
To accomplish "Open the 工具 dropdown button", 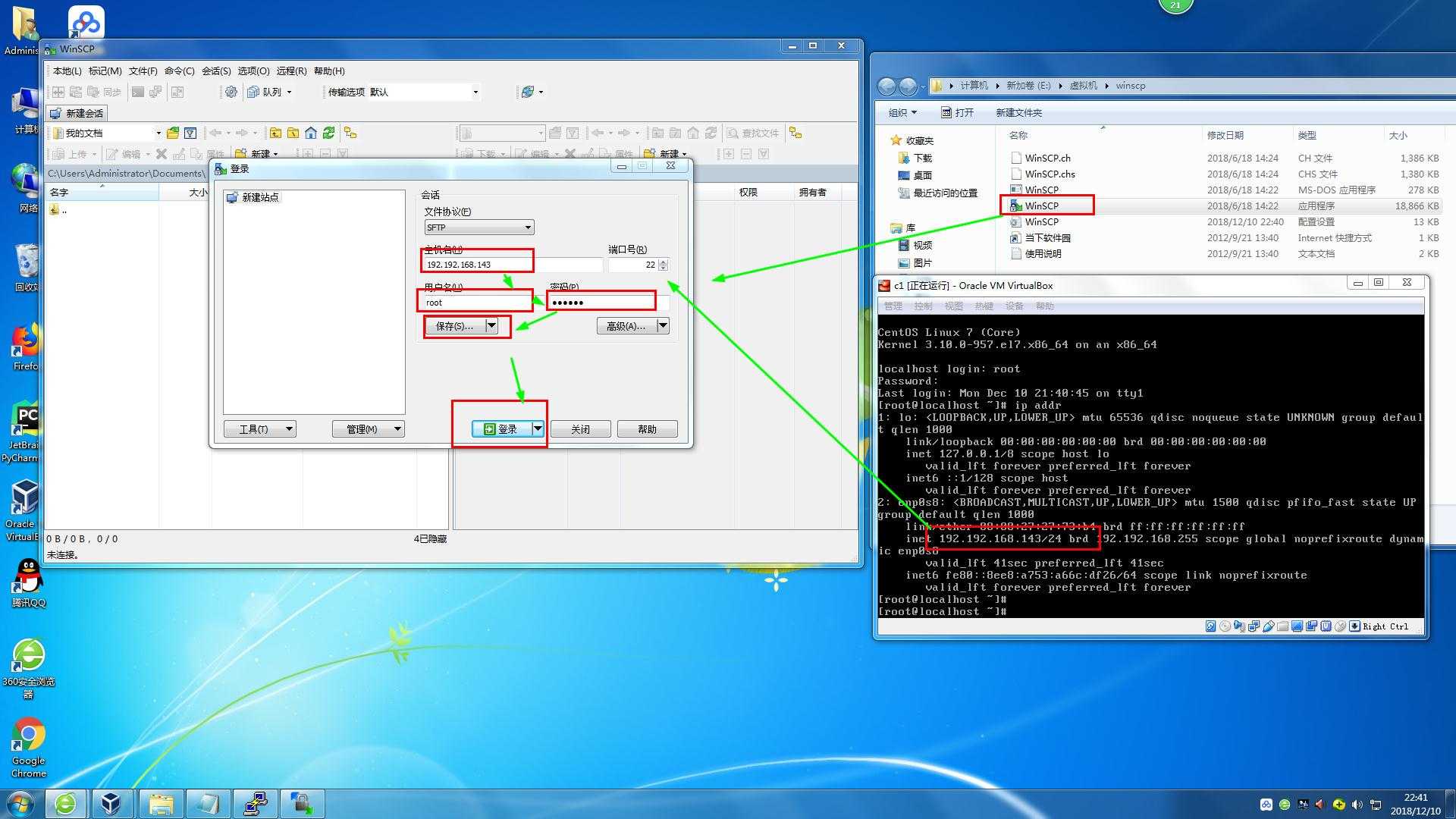I will [x=260, y=428].
